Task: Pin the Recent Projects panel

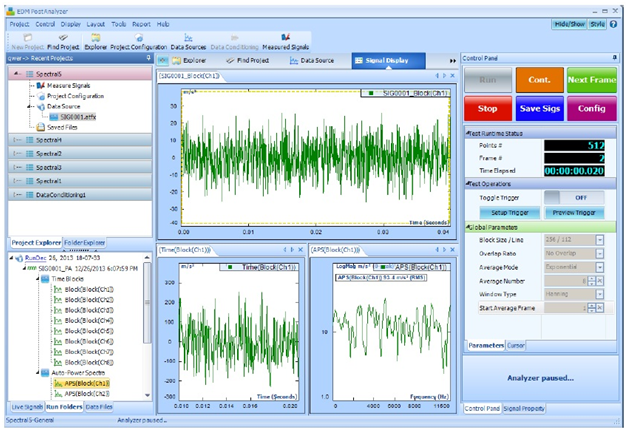Action: coord(149,58)
